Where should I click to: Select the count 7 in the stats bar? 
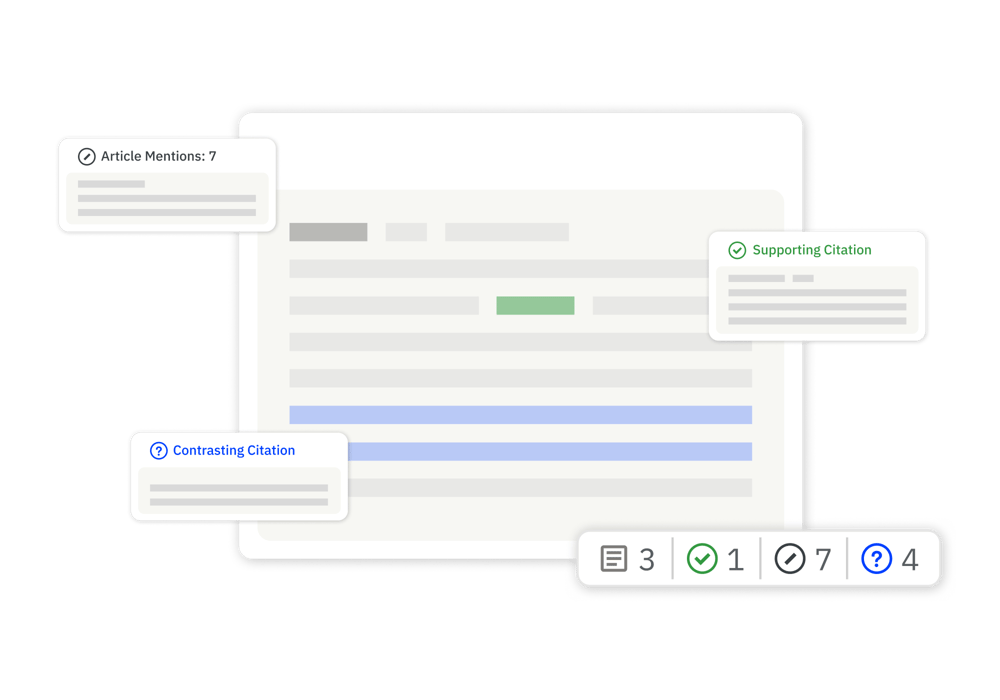point(823,560)
